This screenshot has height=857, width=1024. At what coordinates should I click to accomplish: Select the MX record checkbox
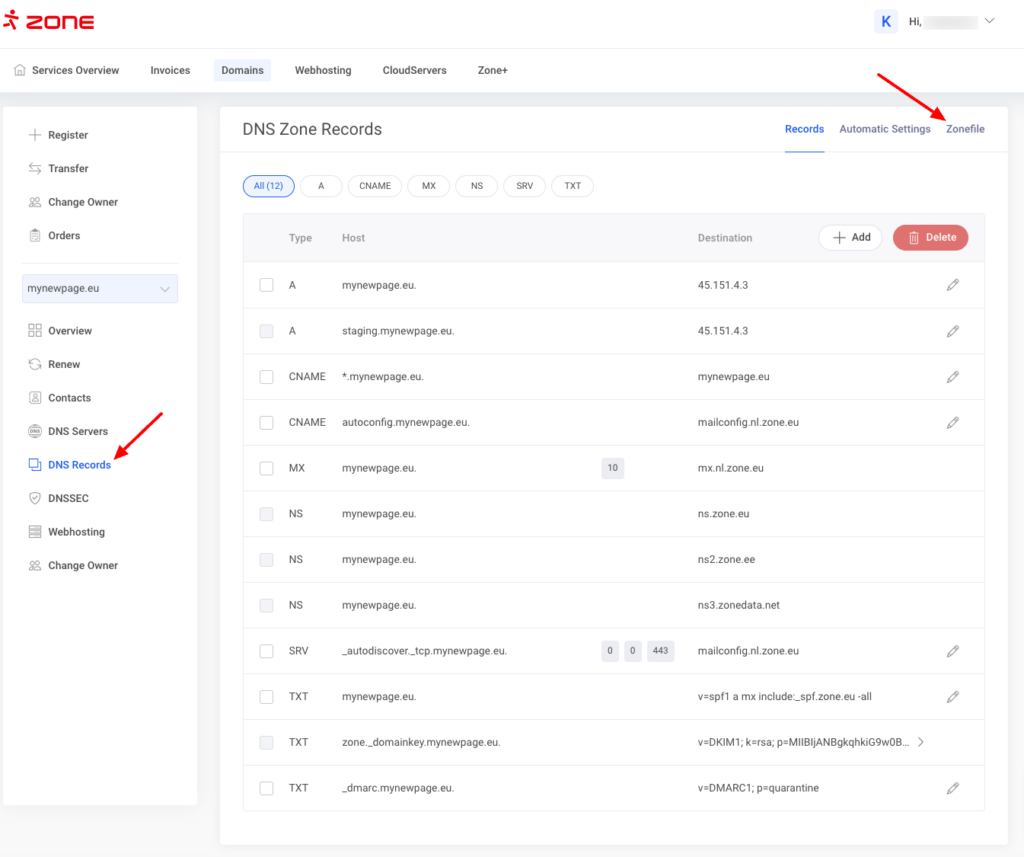point(266,468)
